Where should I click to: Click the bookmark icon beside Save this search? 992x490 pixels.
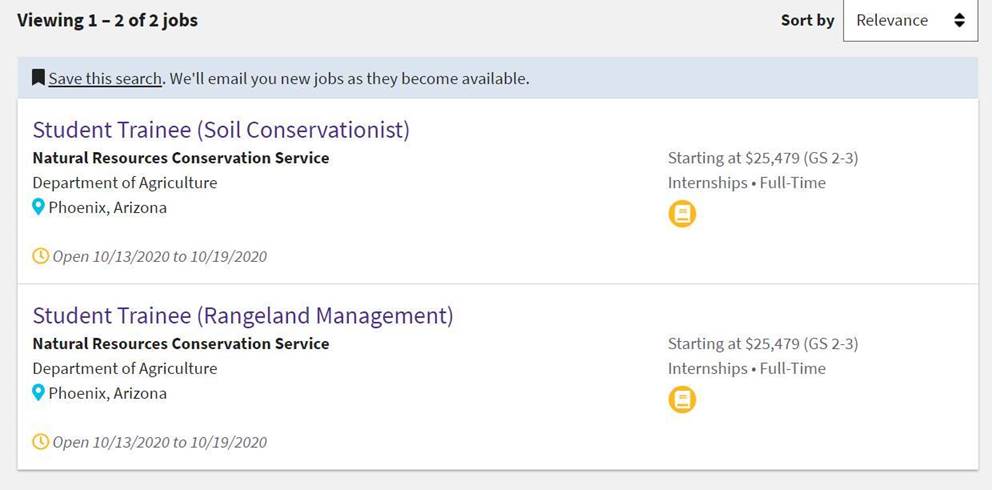39,78
